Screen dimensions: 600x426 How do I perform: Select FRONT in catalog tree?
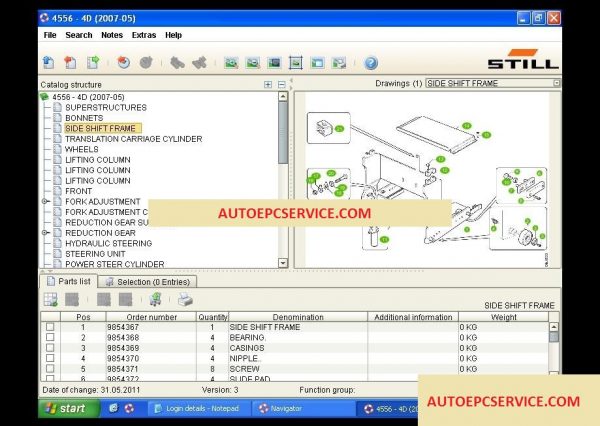point(78,191)
